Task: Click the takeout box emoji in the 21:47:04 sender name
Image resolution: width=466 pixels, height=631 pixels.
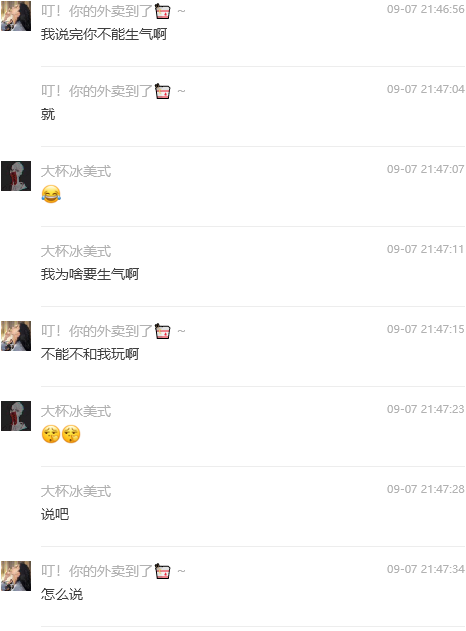Action: (x=163, y=91)
